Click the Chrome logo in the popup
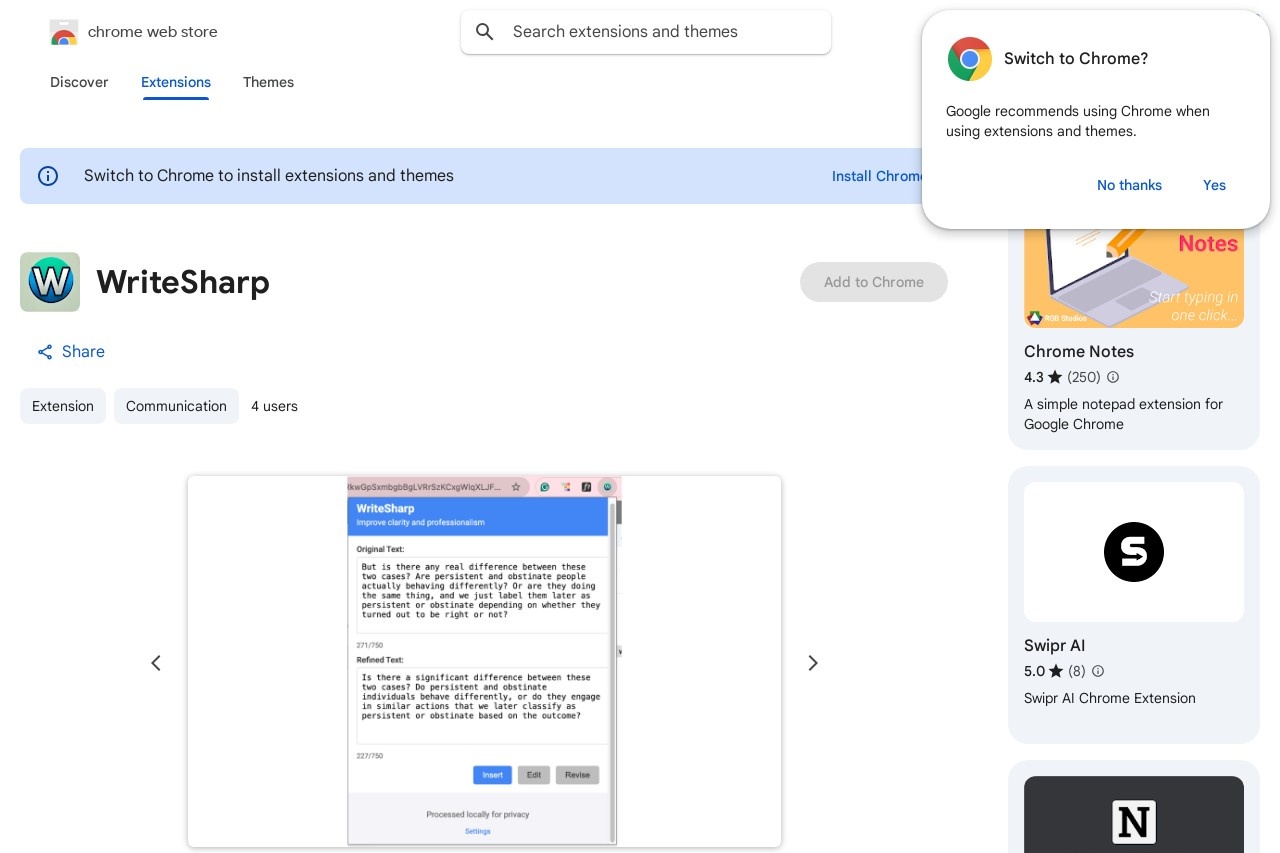 point(970,59)
